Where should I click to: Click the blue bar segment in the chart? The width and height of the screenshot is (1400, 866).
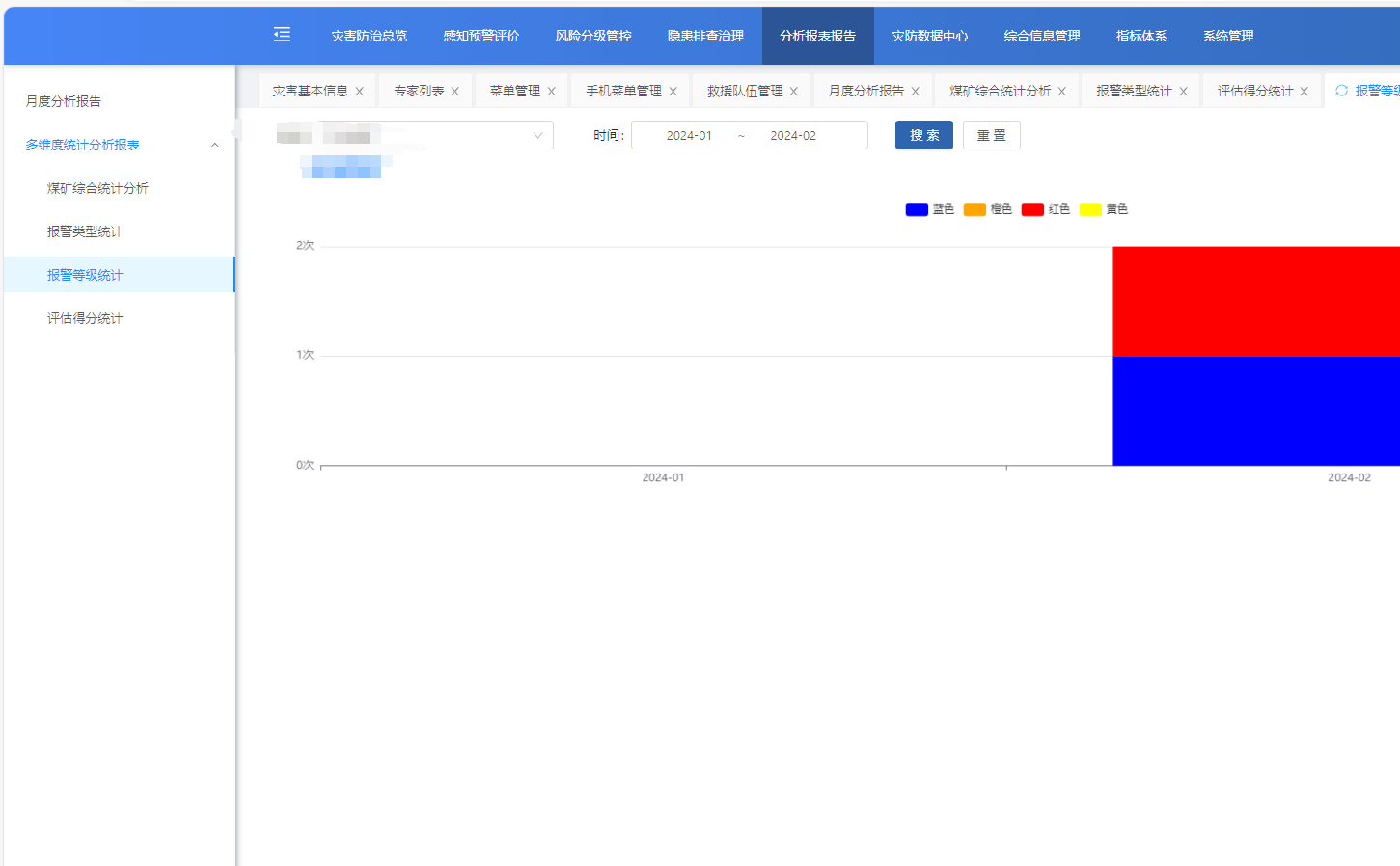[1256, 411]
